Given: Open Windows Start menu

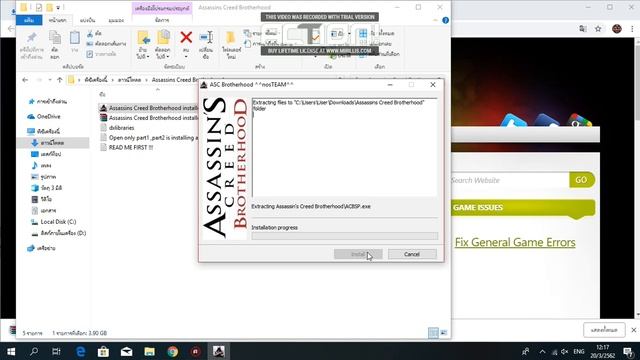Looking at the screenshot, I should pyautogui.click(x=11, y=351).
